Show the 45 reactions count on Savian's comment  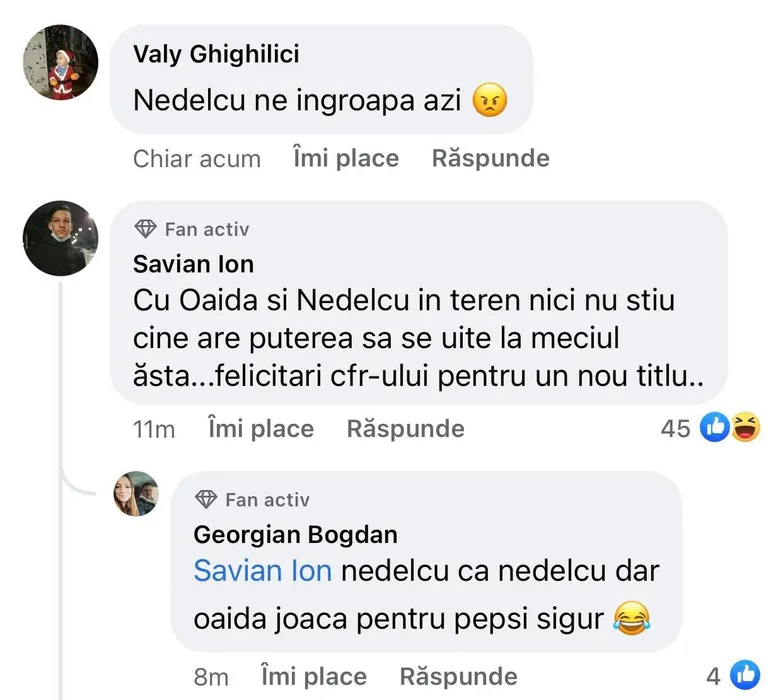(x=676, y=428)
